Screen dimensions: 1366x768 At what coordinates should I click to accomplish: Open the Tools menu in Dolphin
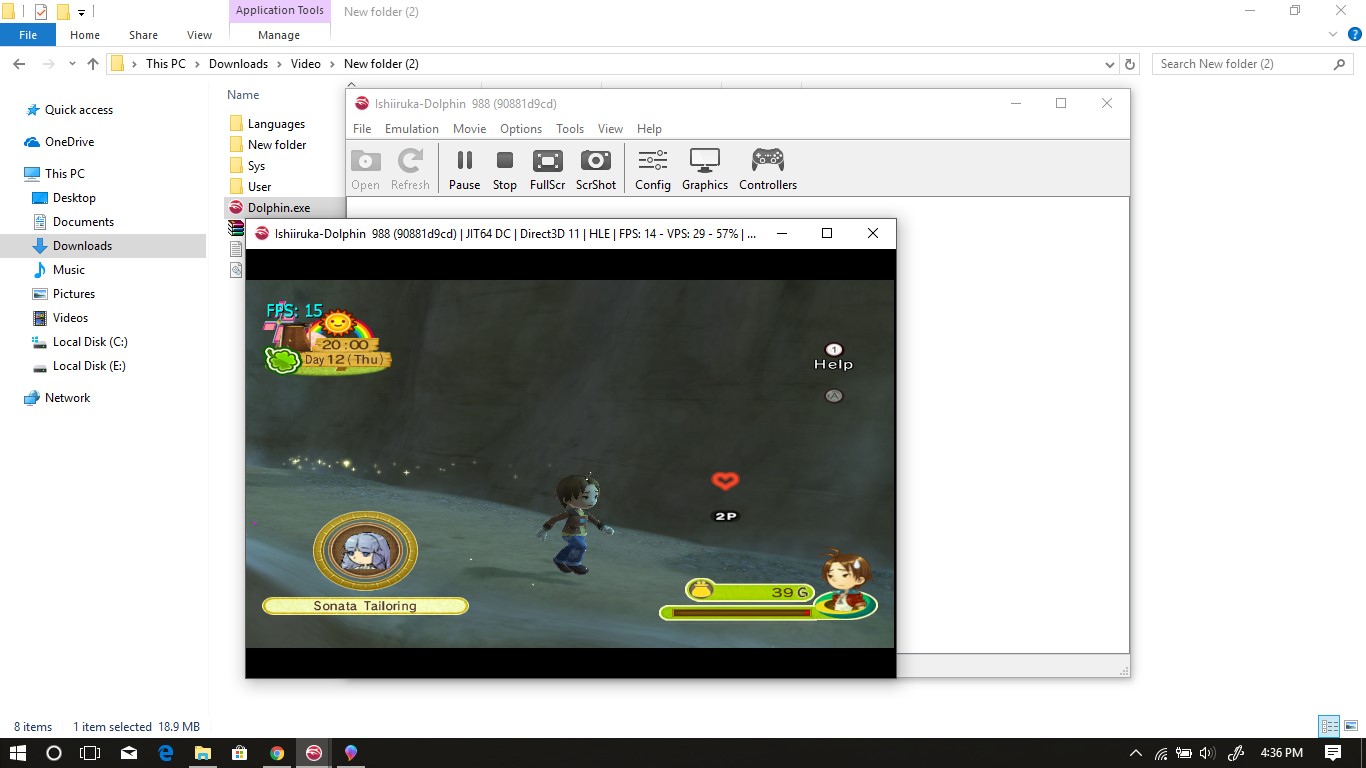(570, 129)
